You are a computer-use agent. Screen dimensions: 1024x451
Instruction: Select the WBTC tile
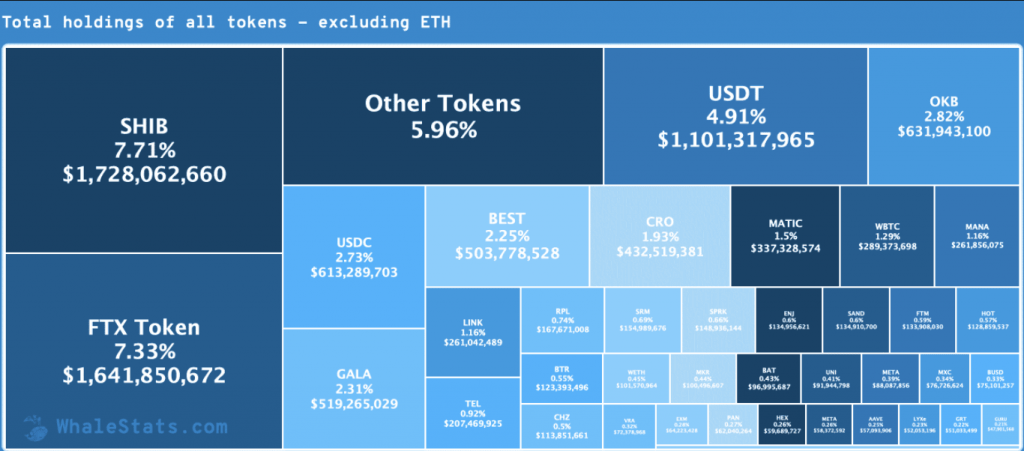tap(886, 236)
